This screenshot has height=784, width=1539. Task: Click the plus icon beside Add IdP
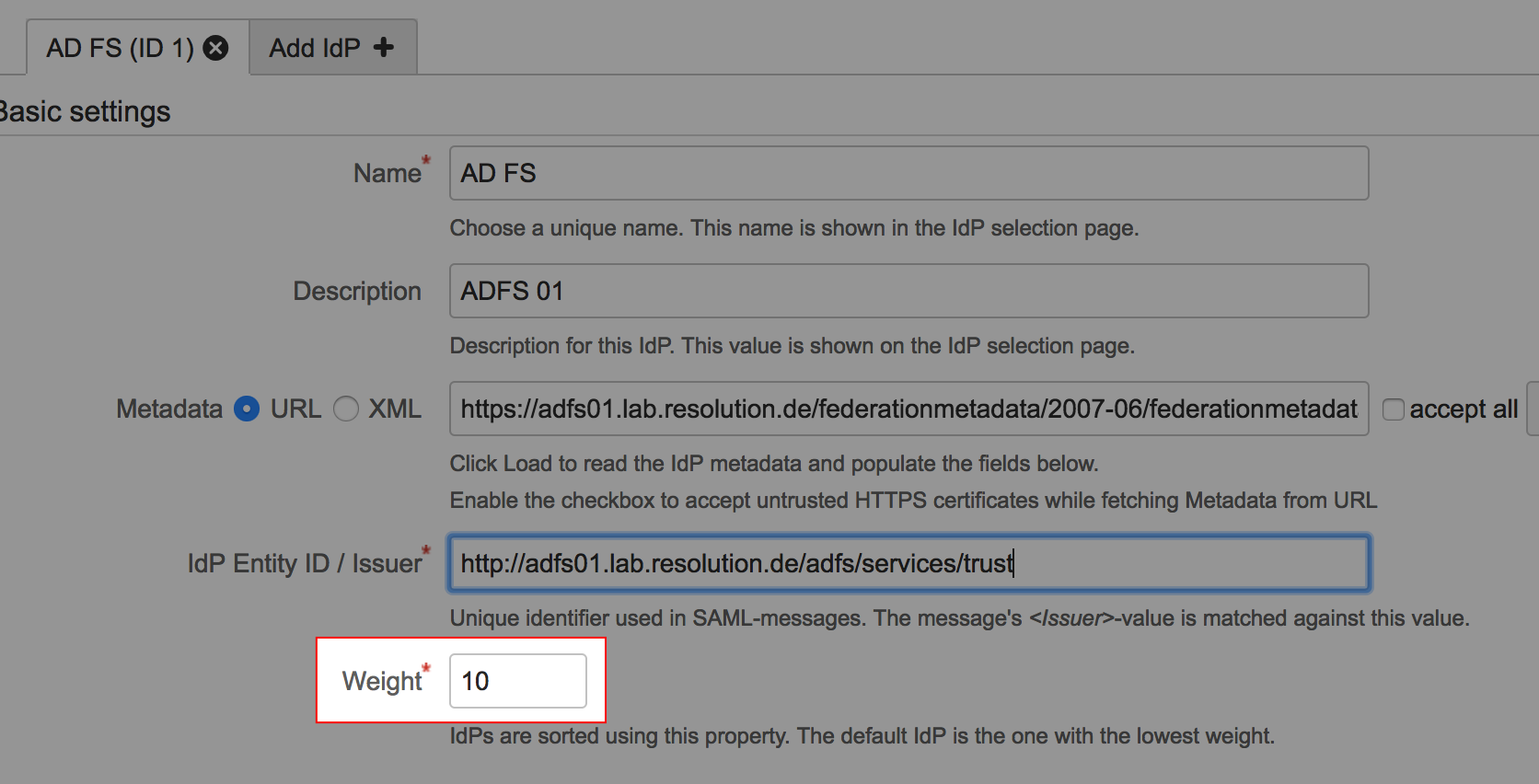coord(384,47)
